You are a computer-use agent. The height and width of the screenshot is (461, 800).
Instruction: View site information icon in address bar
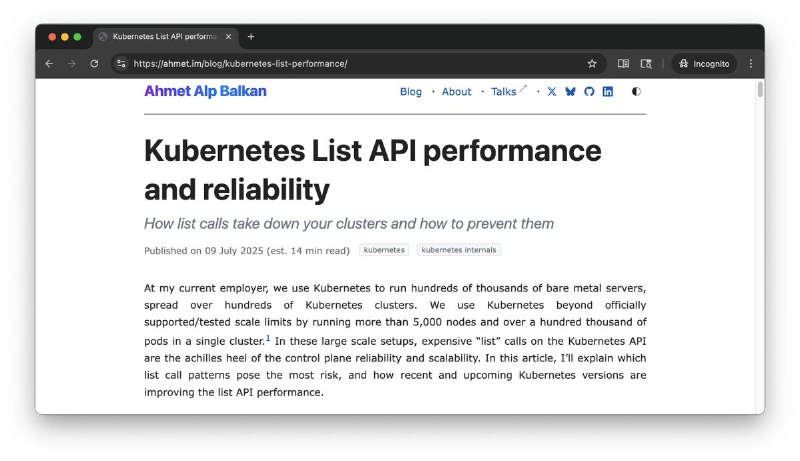[x=121, y=63]
